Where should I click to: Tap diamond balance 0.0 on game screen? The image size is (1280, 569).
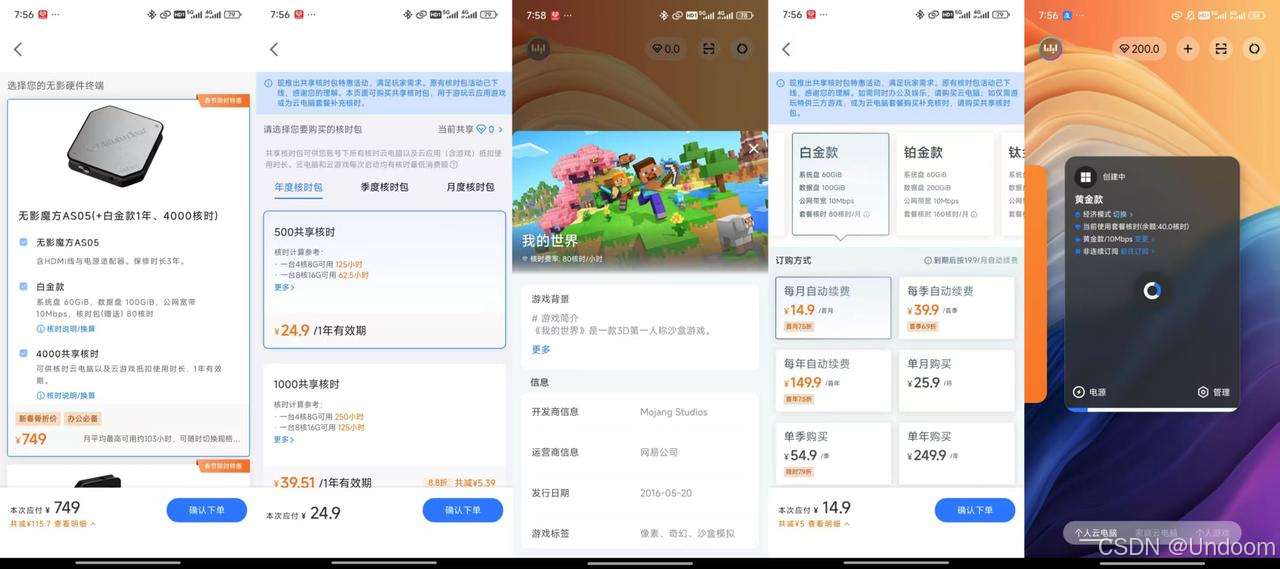point(666,48)
